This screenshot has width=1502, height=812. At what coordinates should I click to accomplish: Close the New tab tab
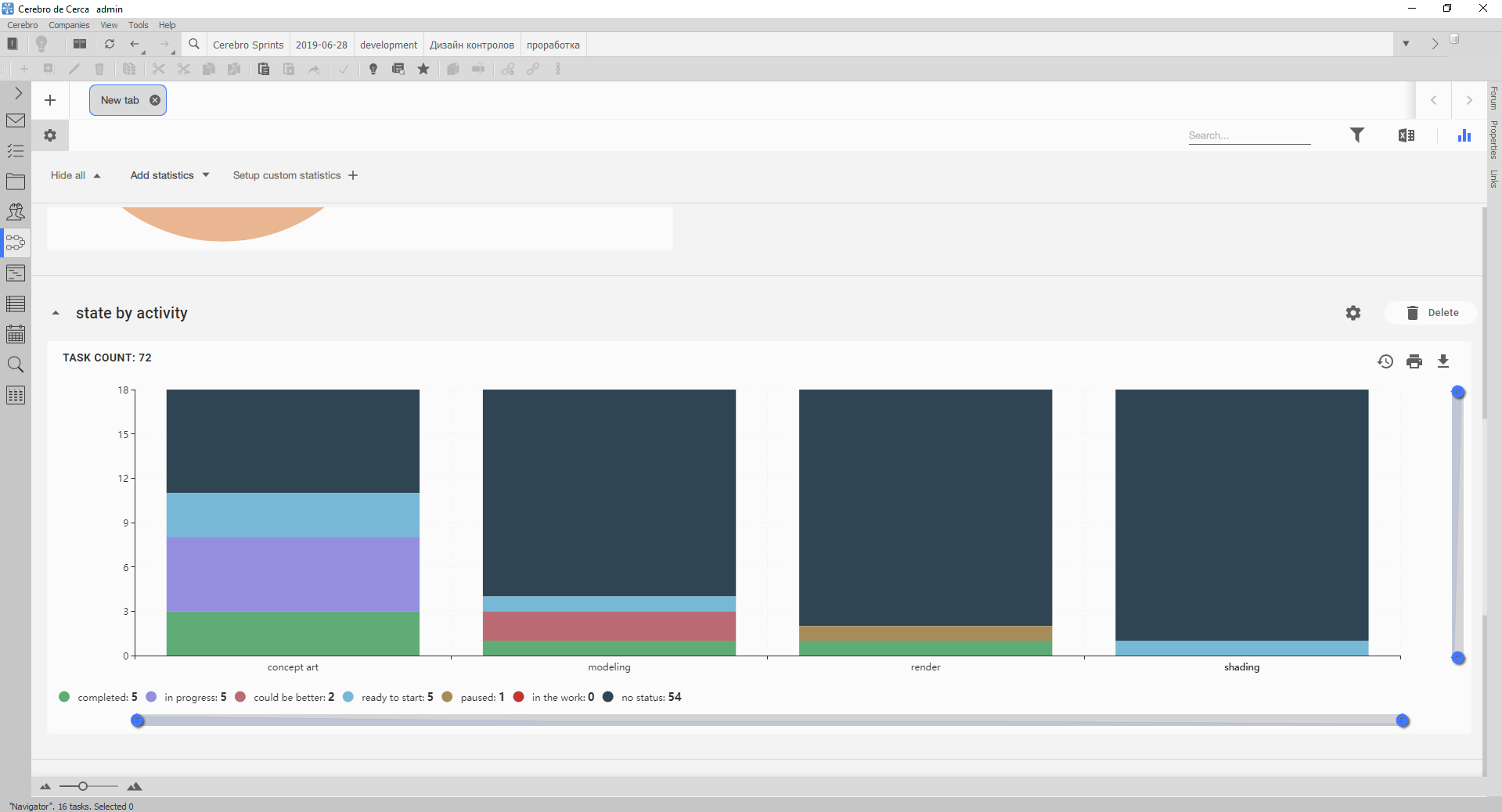[x=155, y=100]
